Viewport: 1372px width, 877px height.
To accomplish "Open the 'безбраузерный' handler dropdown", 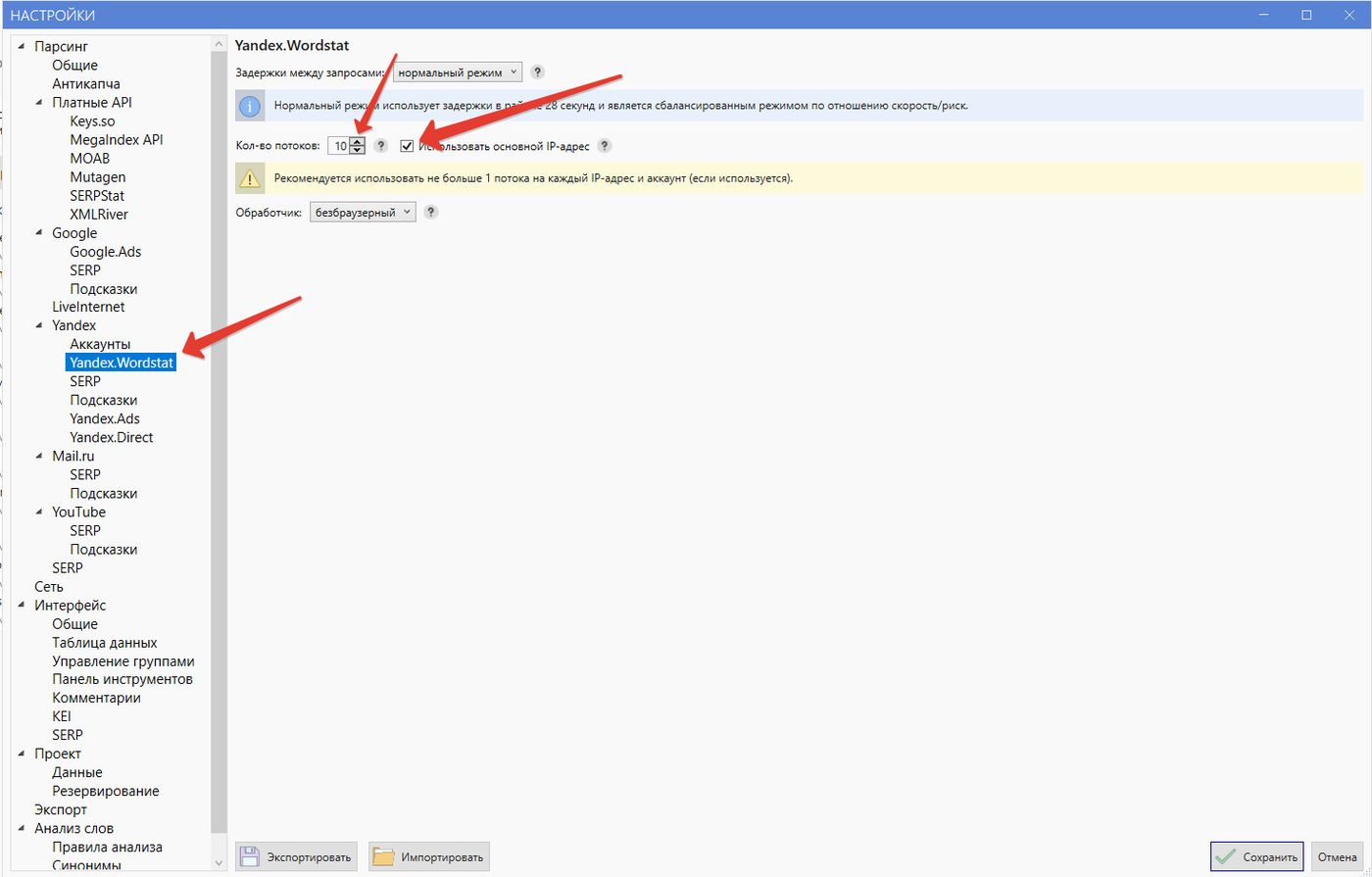I will tap(363, 212).
